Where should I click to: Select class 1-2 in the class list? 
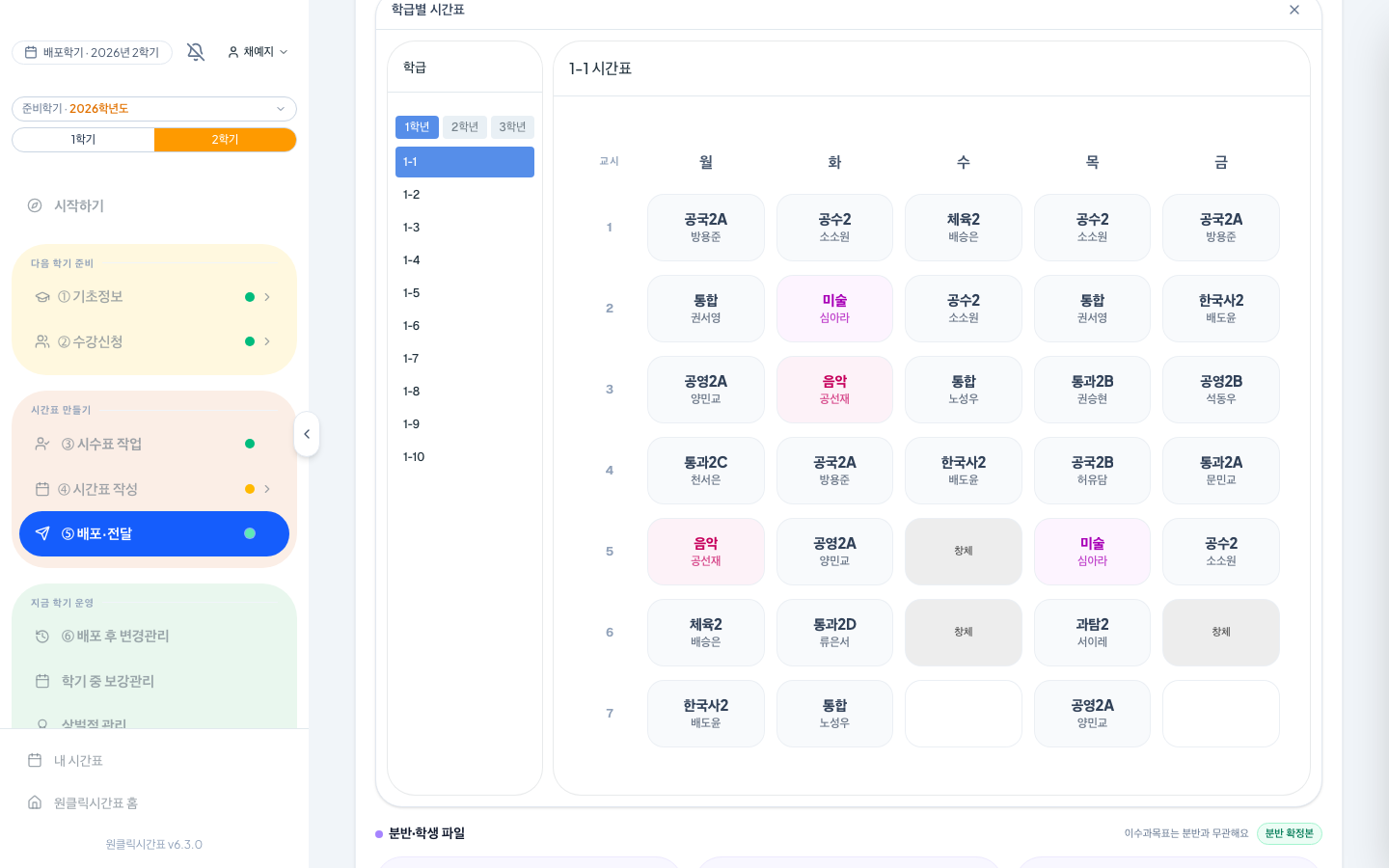pyautogui.click(x=465, y=195)
